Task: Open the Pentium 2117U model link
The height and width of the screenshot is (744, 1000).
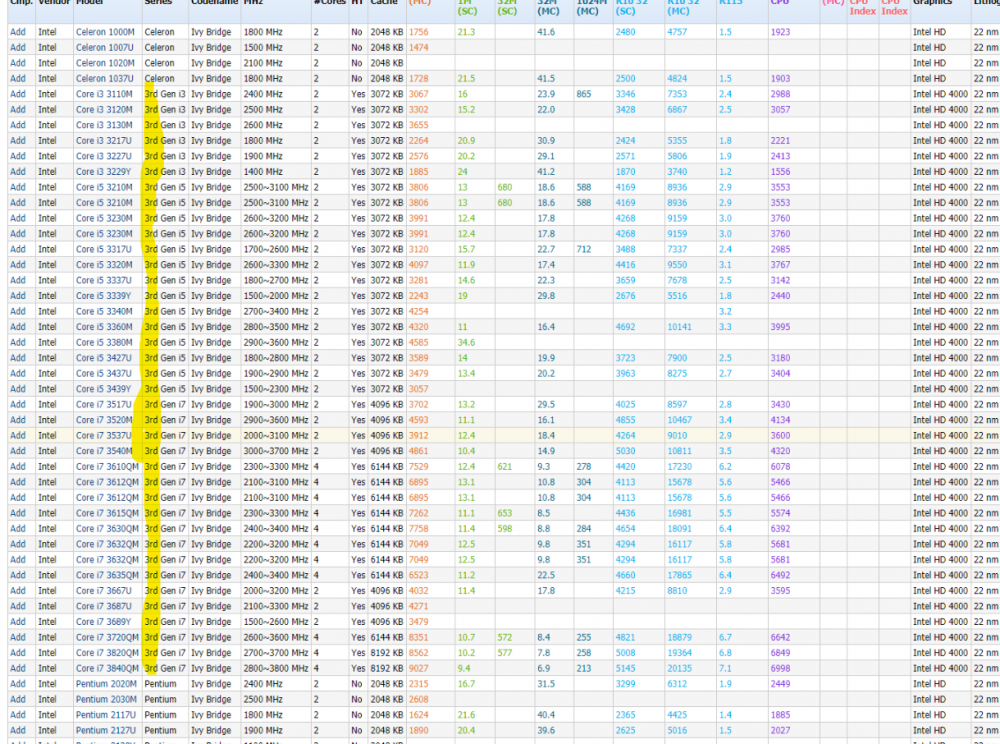Action: [x=106, y=715]
